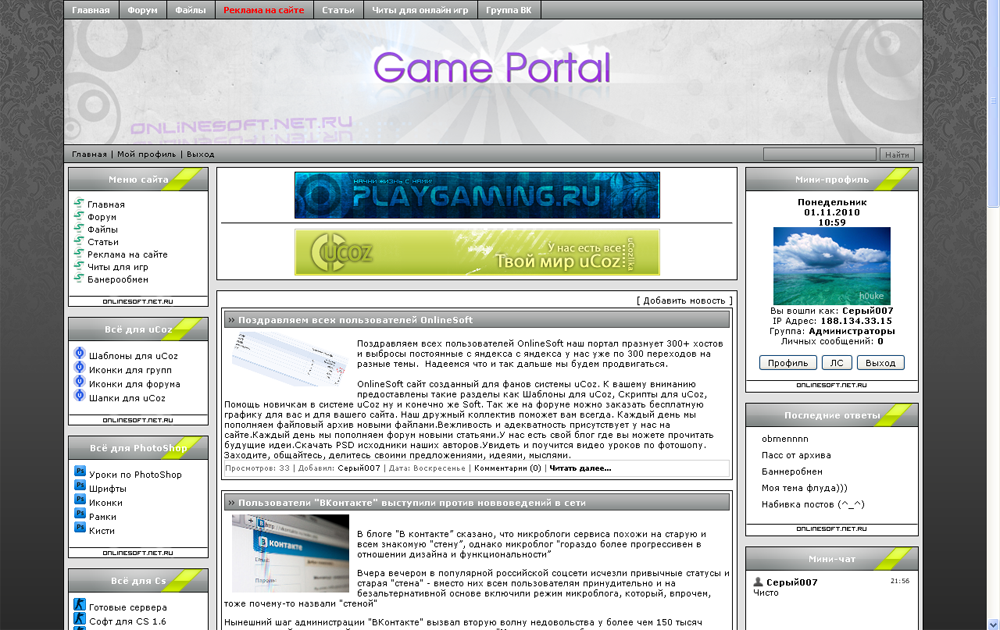Image resolution: width=1000 pixels, height=630 pixels.
Task: Click the uCoz icon beside Иконки для групп
Action: click(x=80, y=367)
